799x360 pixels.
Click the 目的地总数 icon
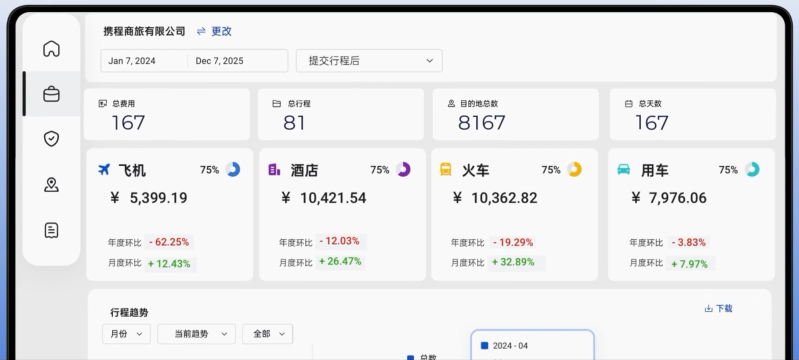451,104
